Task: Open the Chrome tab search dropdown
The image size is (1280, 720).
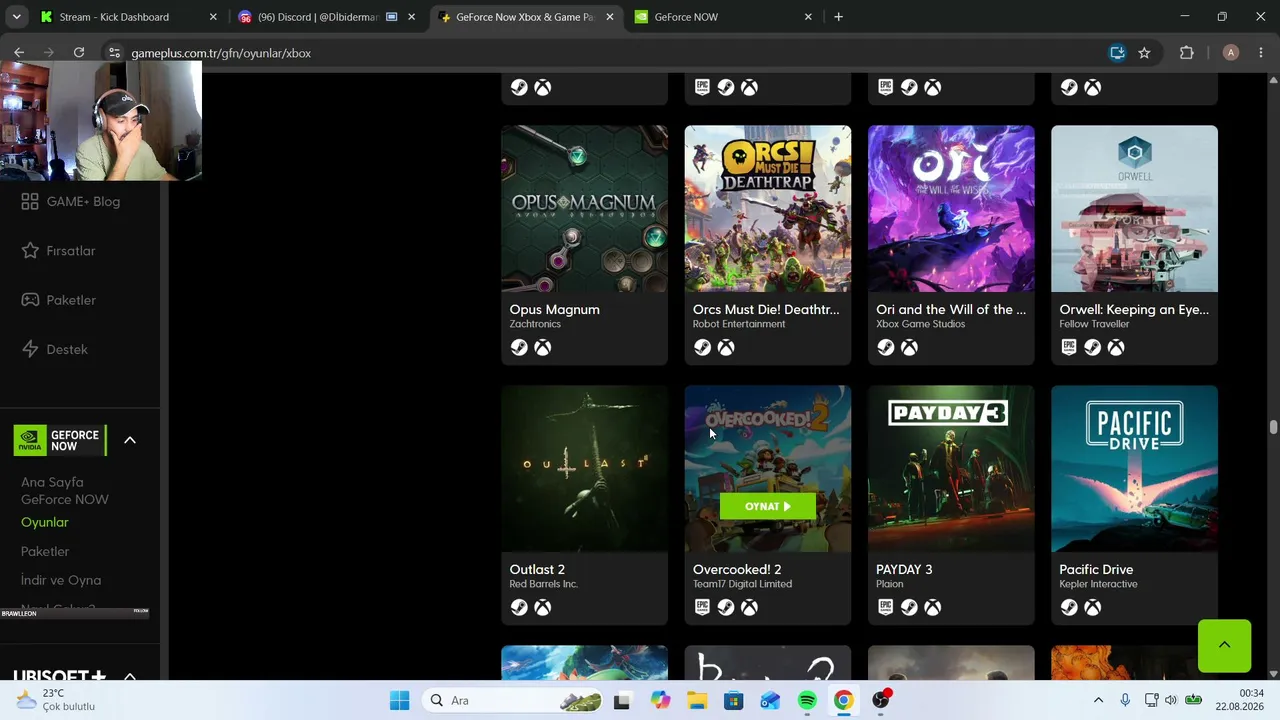Action: point(16,17)
